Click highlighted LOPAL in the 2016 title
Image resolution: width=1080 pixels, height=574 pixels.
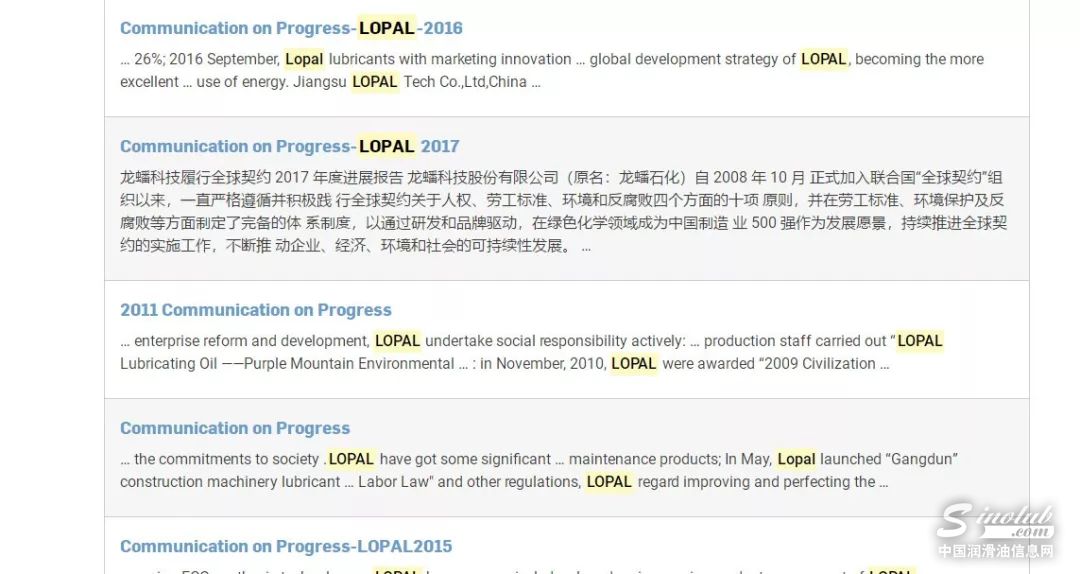click(386, 28)
